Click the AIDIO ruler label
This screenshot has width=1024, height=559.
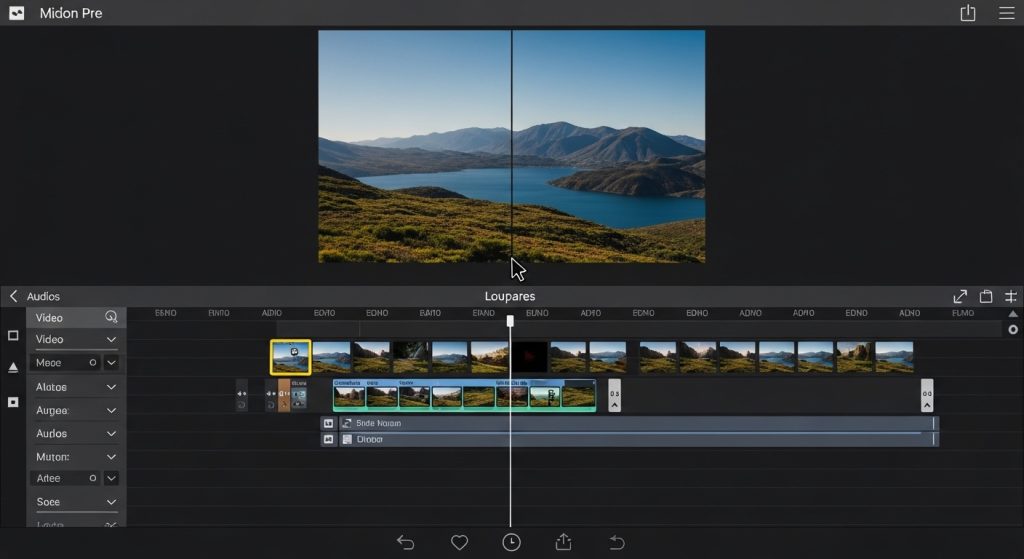(x=272, y=313)
